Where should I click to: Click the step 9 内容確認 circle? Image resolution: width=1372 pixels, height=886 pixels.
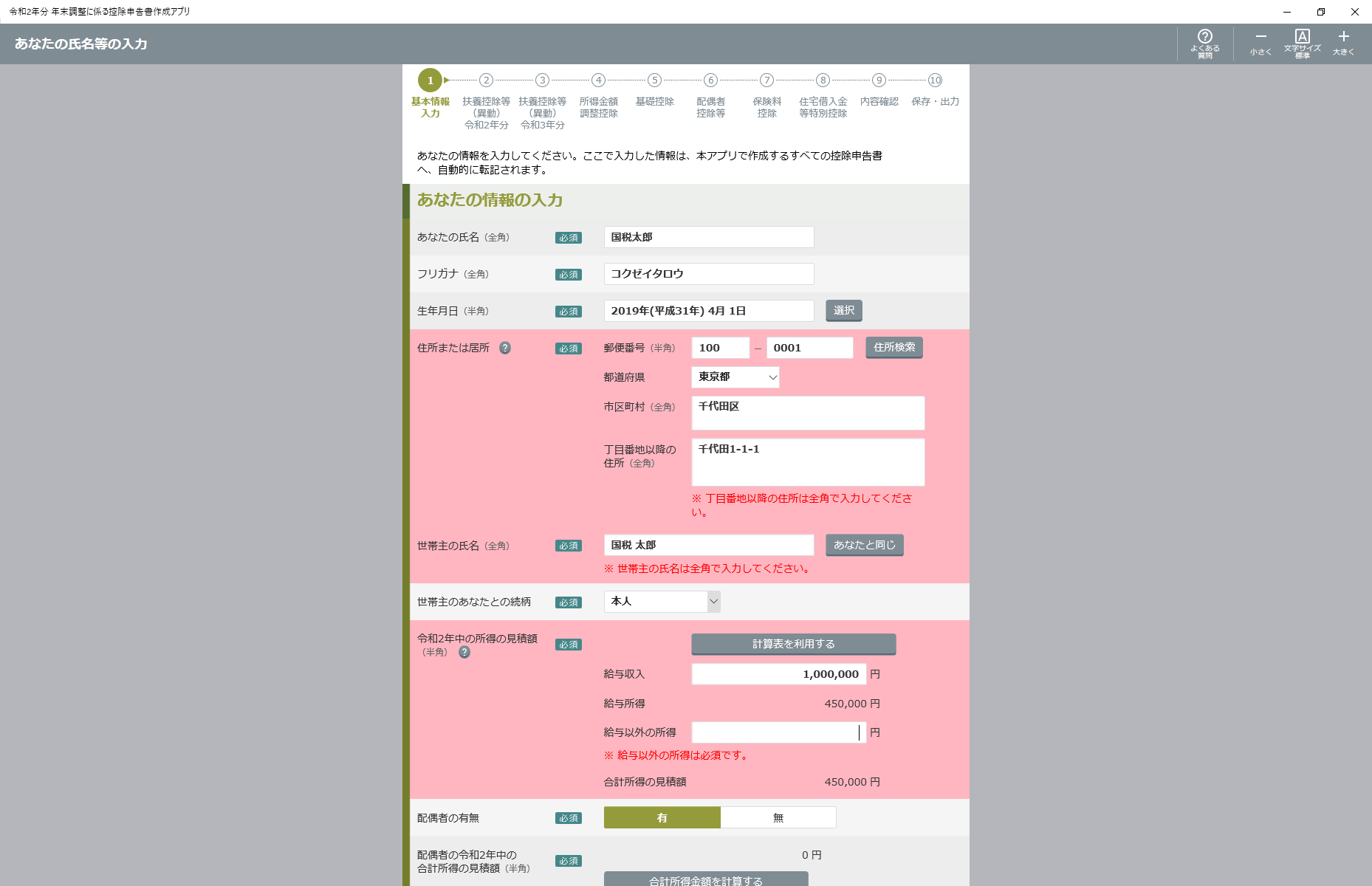coord(879,80)
